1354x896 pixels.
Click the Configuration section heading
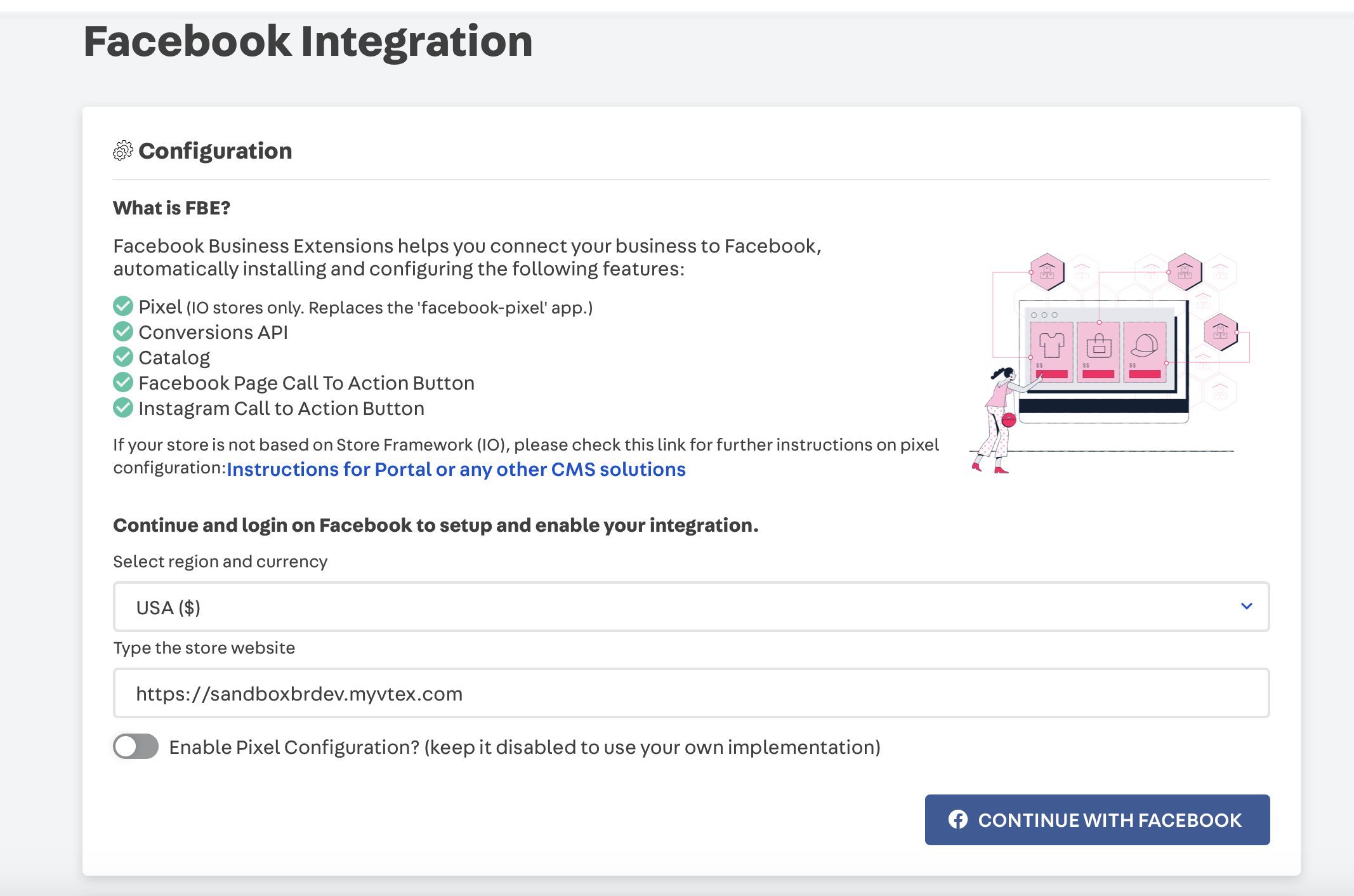(x=215, y=151)
